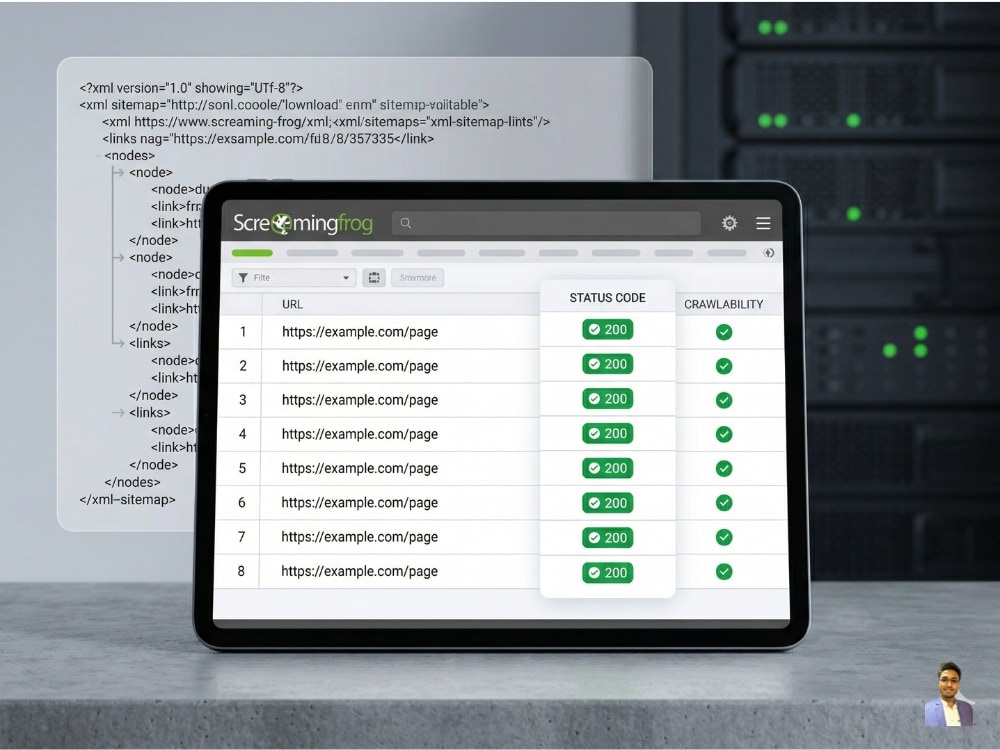This screenshot has width=1000, height=750.
Task: Click the funnel filter icon
Action: click(x=243, y=277)
